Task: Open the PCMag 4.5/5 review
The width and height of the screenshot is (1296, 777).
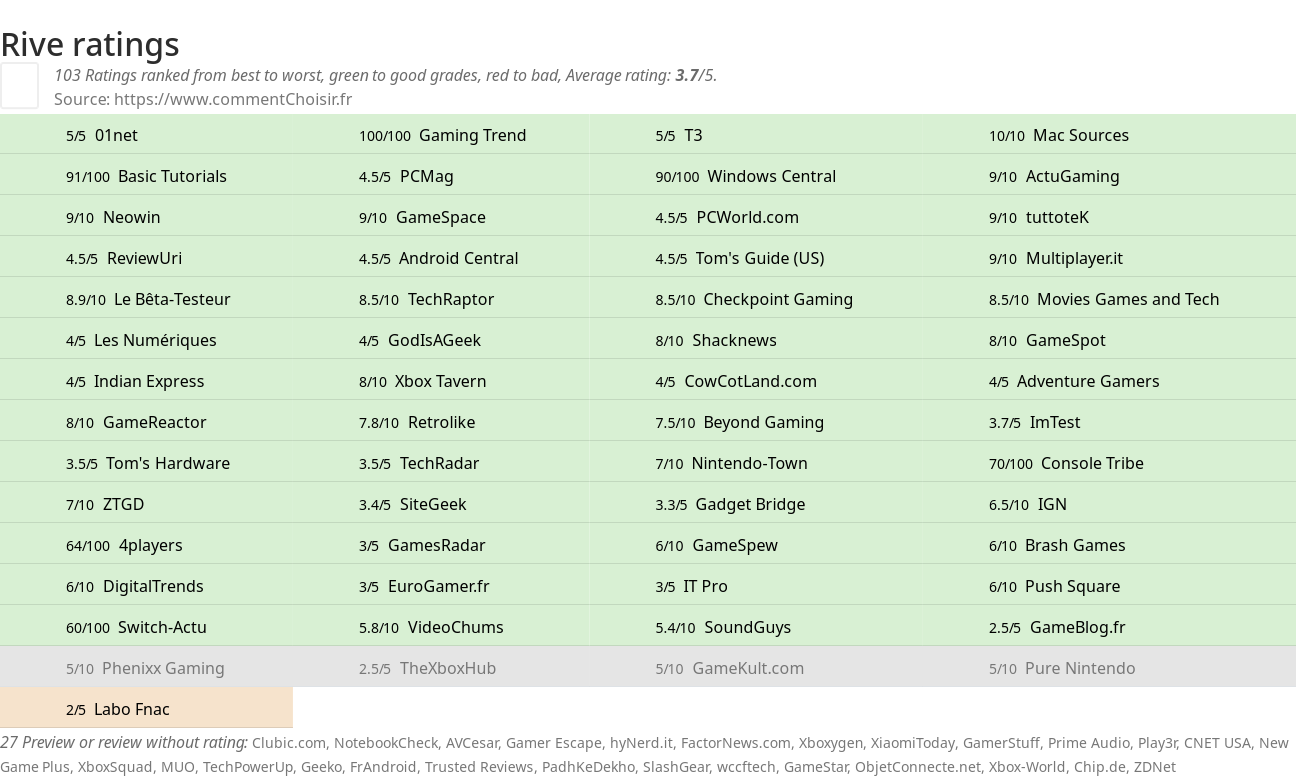Action: [406, 176]
